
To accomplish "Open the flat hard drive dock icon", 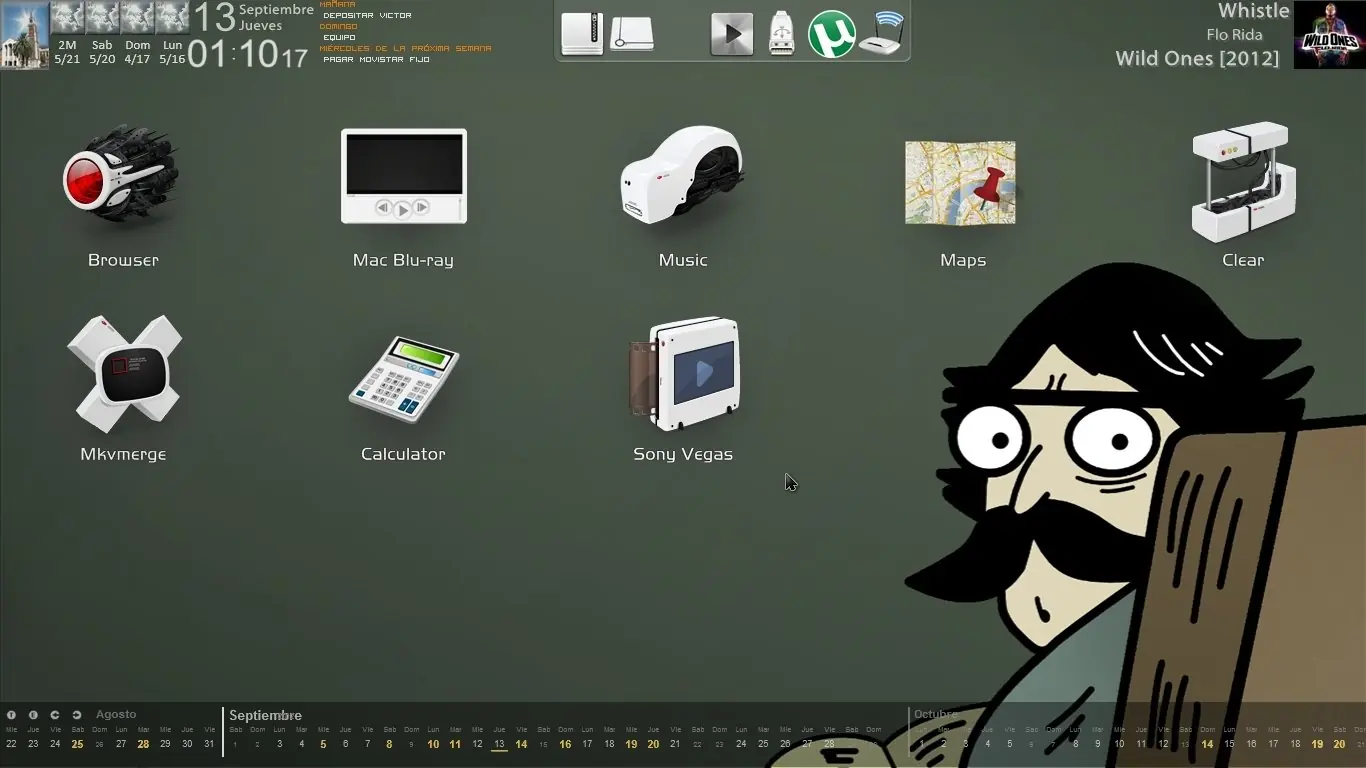I will pos(632,34).
